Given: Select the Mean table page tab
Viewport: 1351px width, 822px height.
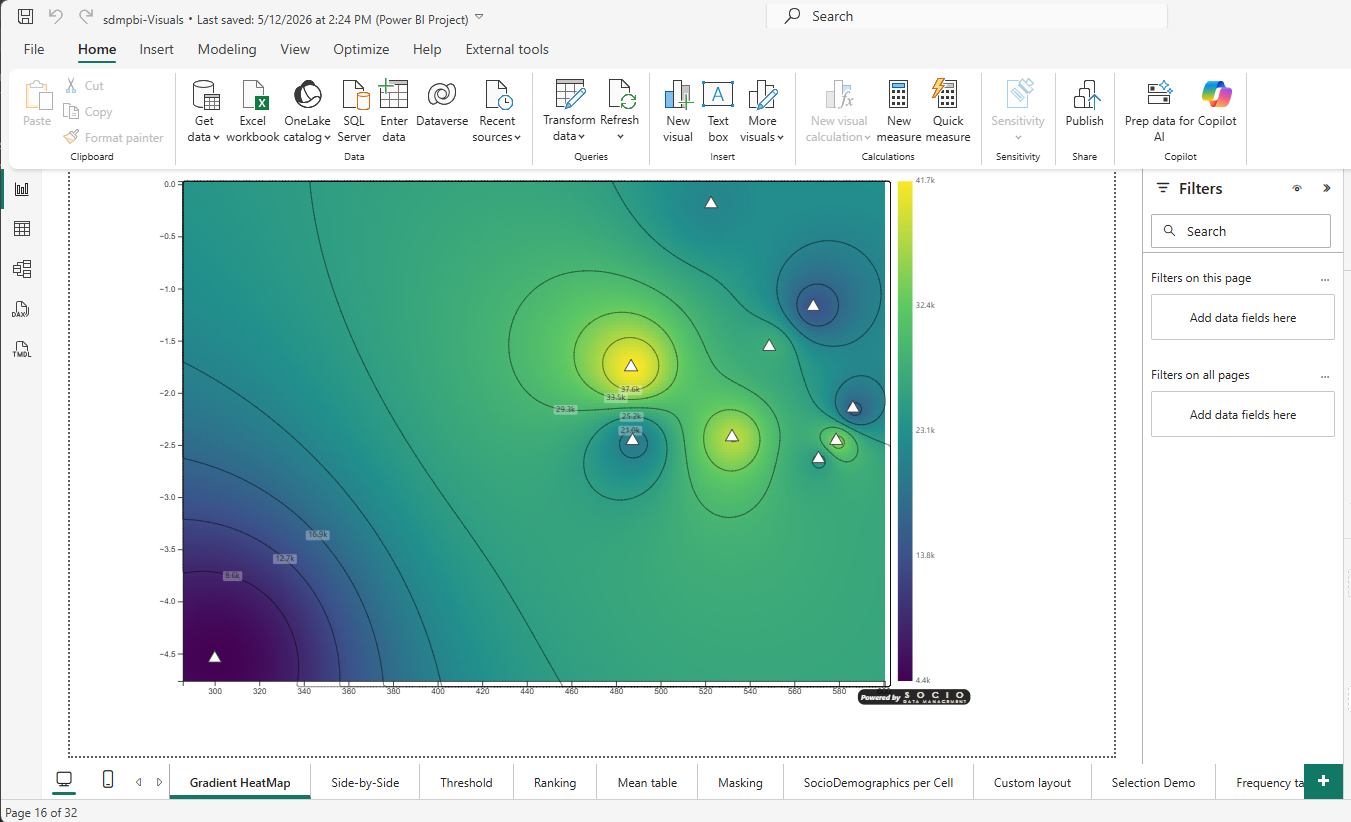Looking at the screenshot, I should (647, 782).
